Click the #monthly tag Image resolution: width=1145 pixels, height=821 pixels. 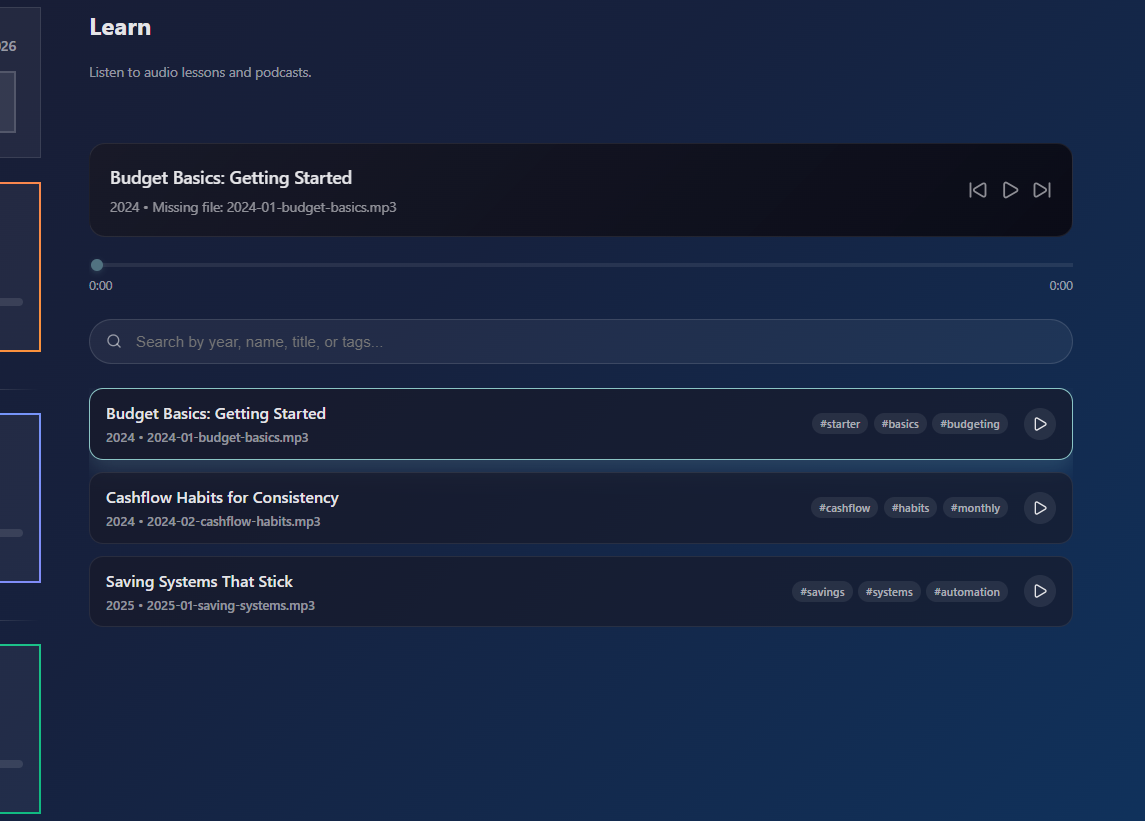tap(975, 508)
